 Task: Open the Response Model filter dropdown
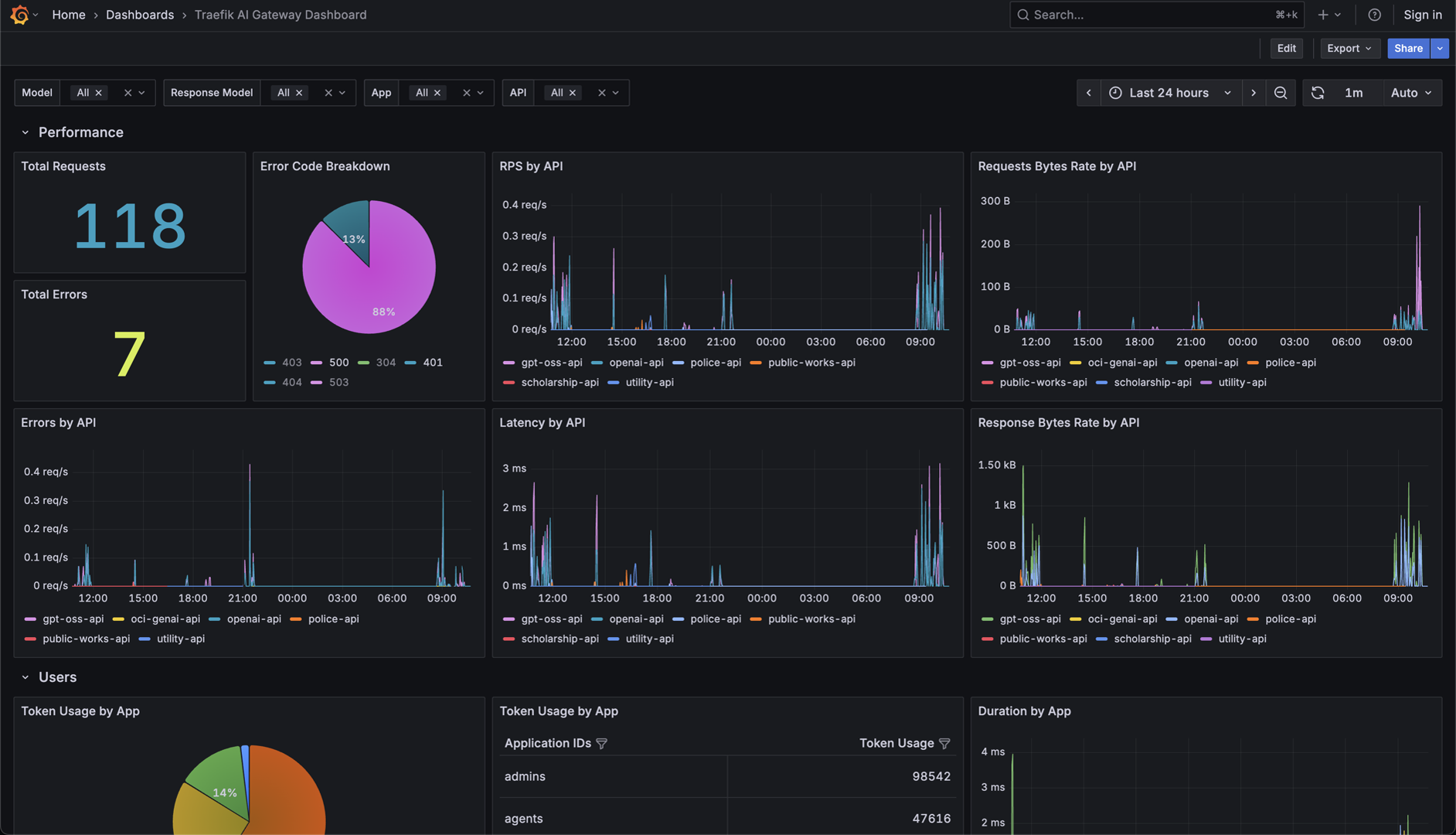tap(342, 93)
